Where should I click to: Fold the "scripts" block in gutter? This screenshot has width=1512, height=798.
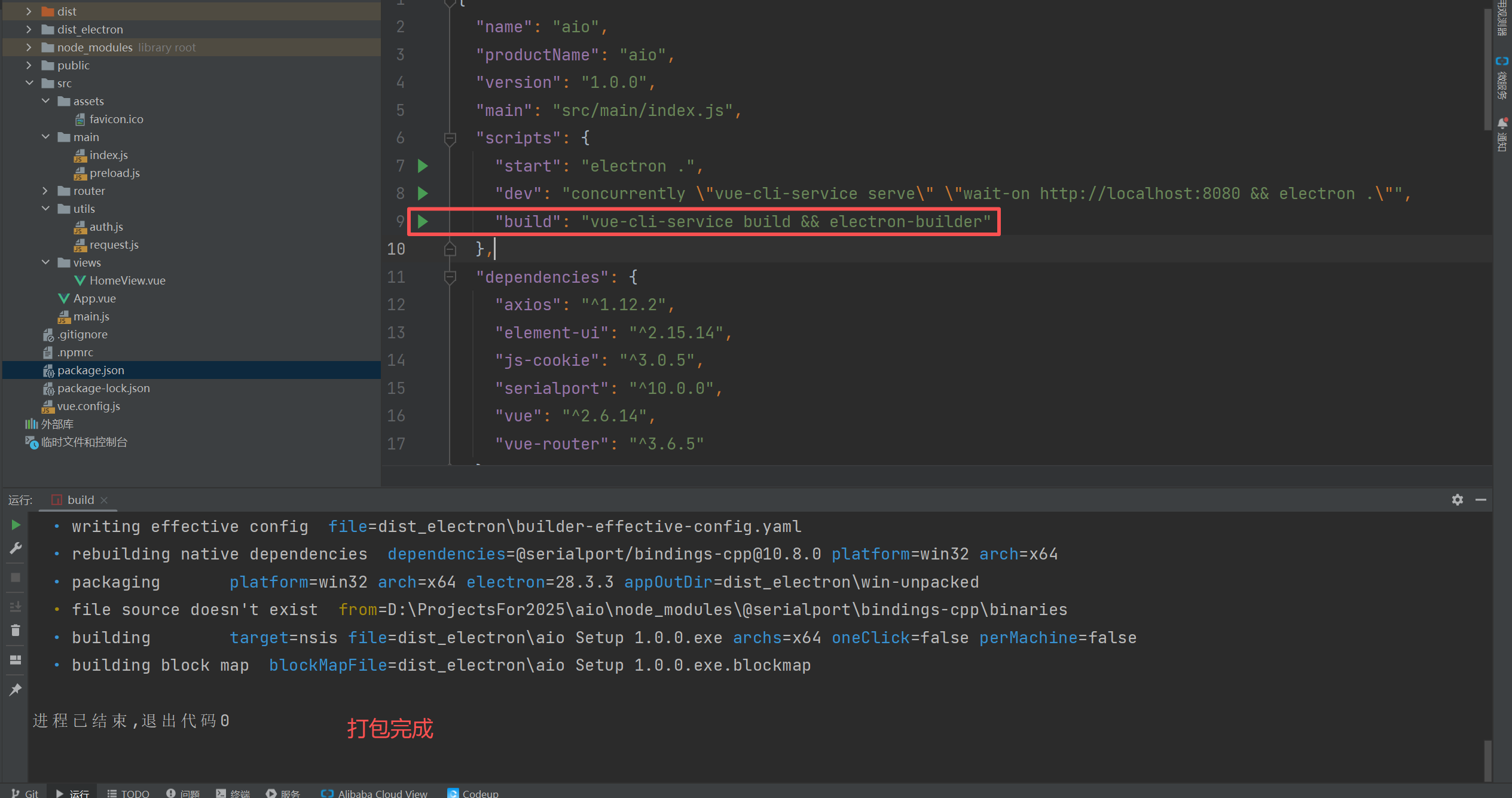450,139
